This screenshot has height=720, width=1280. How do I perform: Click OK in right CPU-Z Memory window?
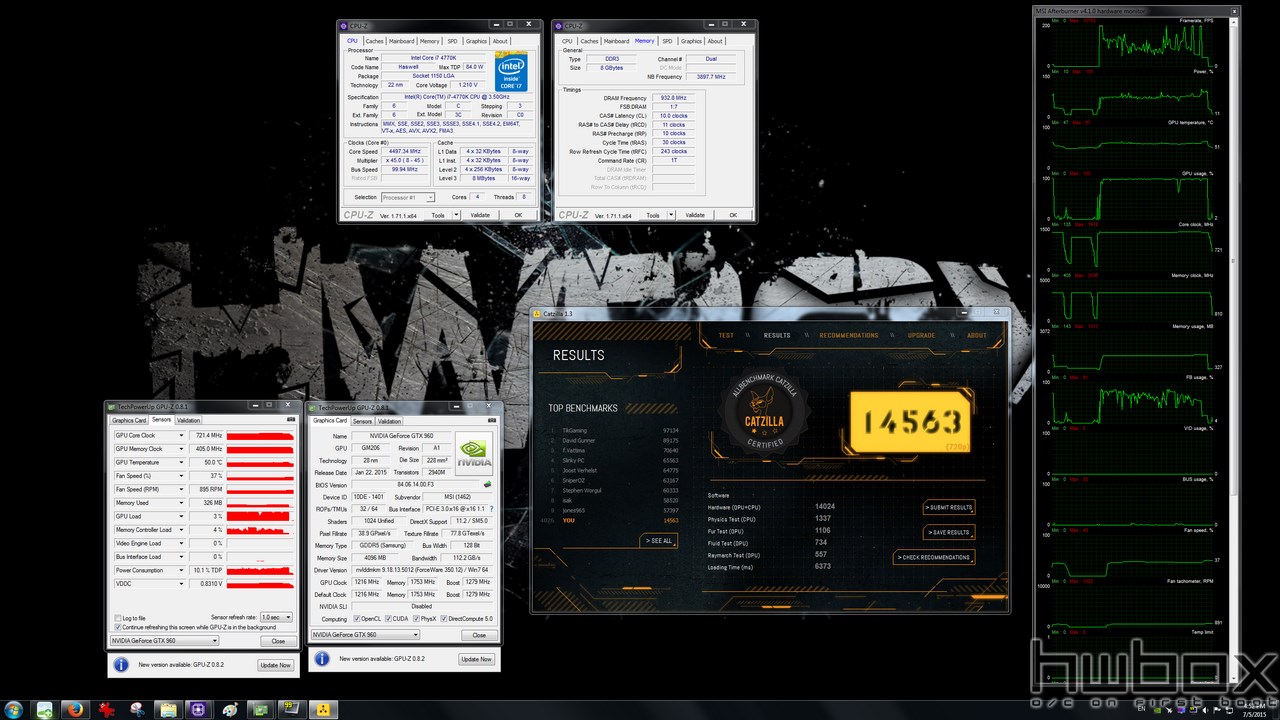(x=733, y=215)
